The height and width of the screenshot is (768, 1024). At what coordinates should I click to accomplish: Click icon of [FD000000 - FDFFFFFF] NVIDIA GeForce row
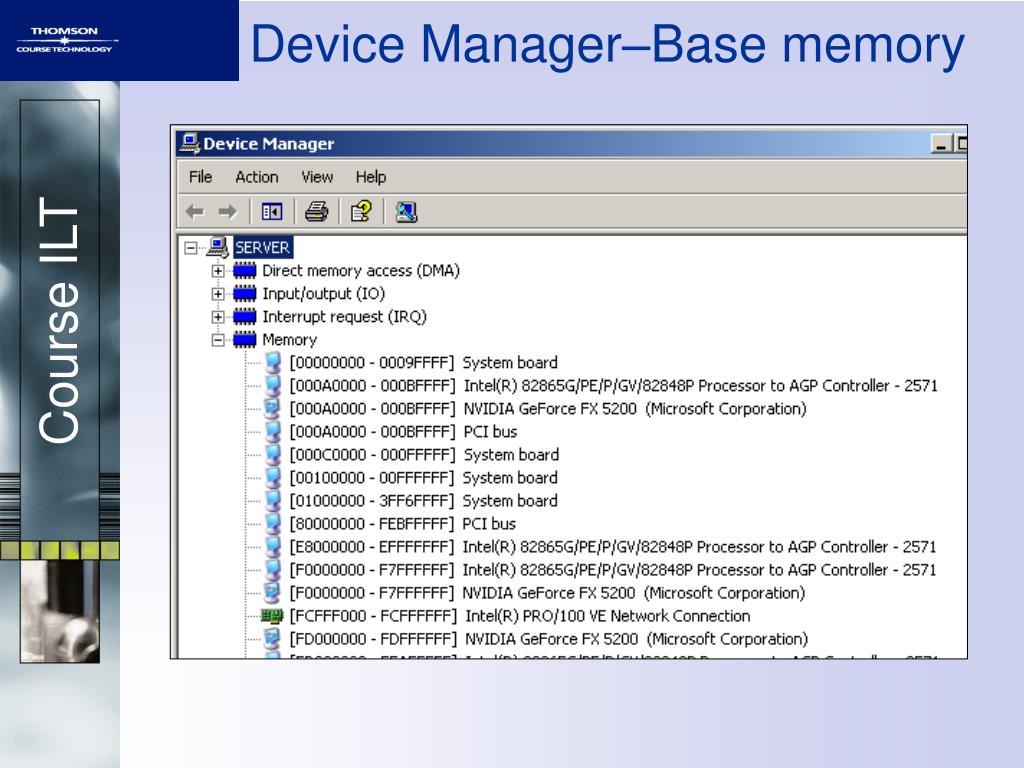pyautogui.click(x=272, y=639)
